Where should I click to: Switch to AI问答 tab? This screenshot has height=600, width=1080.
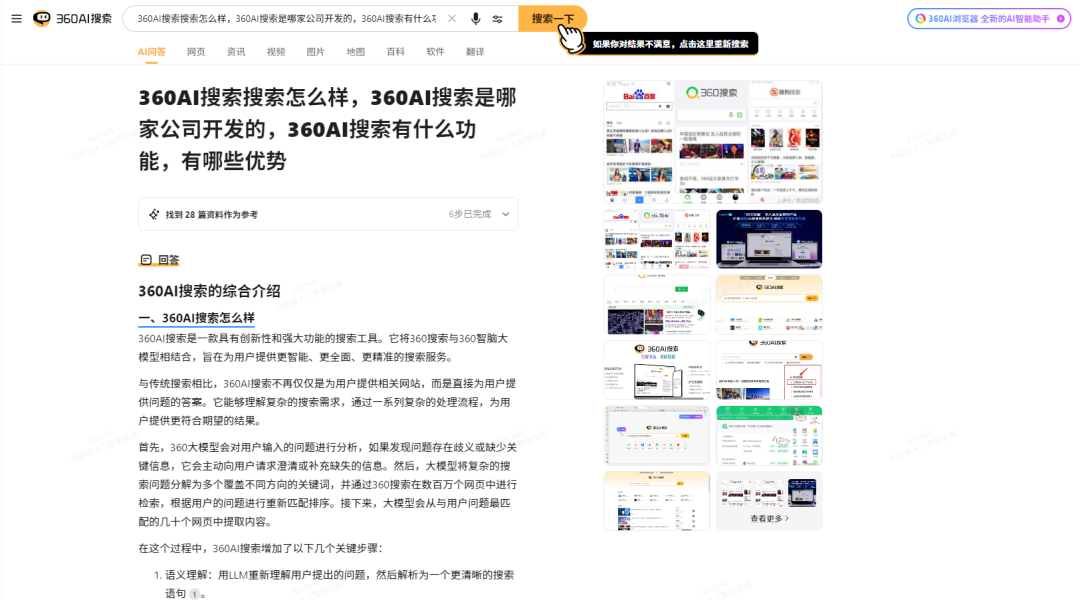[x=152, y=52]
